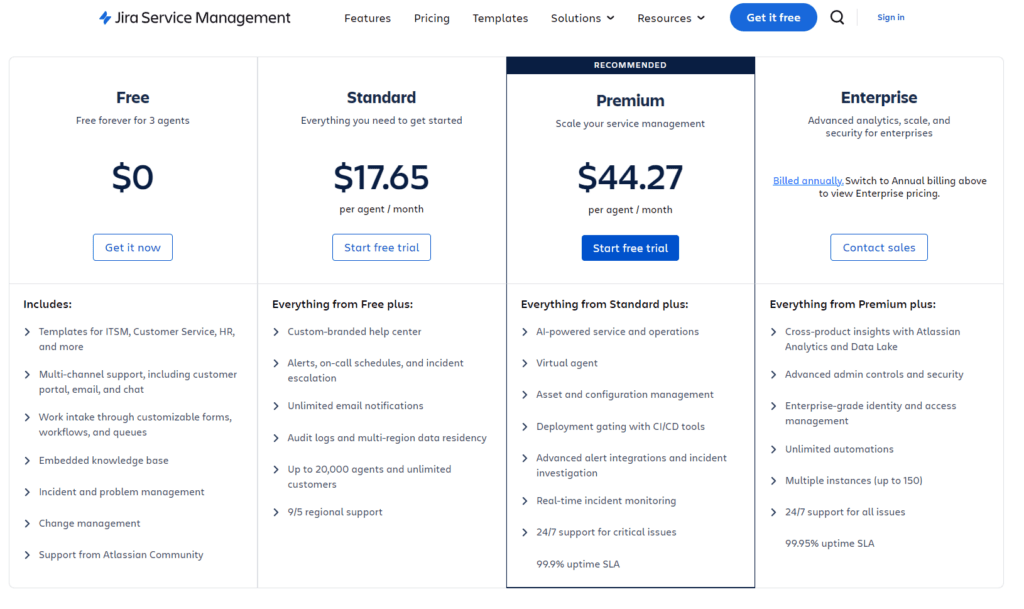Expand Multiple instances (up to 150) item
The image size is (1024, 609).
pos(846,480)
